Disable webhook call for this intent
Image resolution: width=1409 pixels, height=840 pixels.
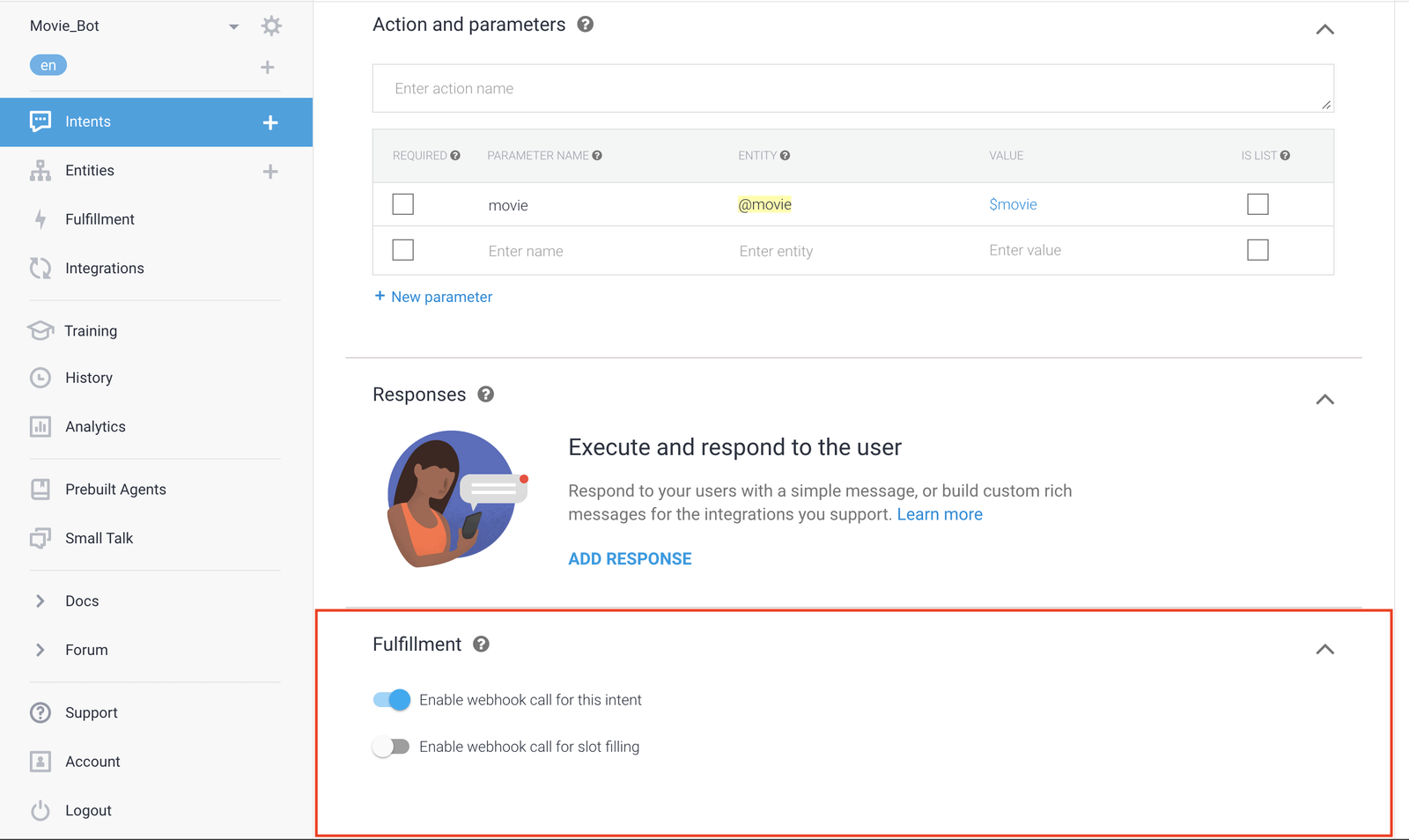pyautogui.click(x=392, y=700)
